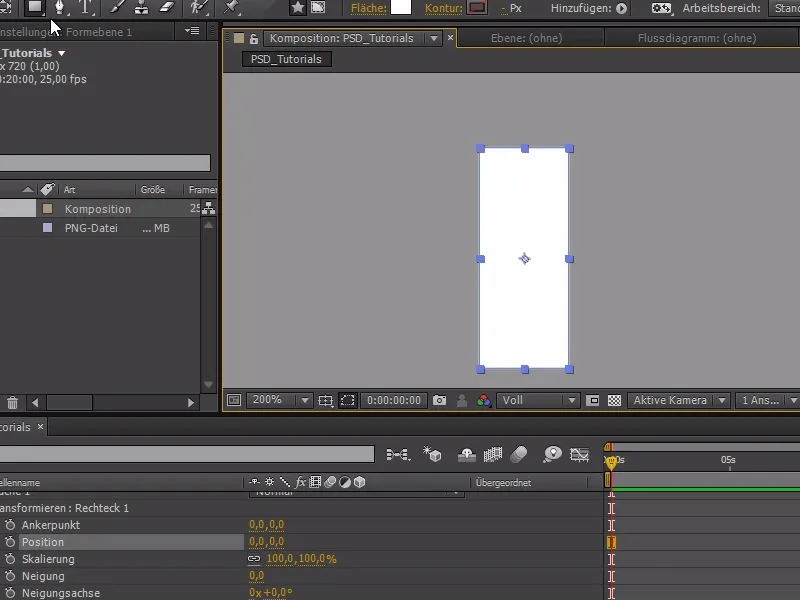
Task: Select the Brush tool
Action: tap(117, 7)
